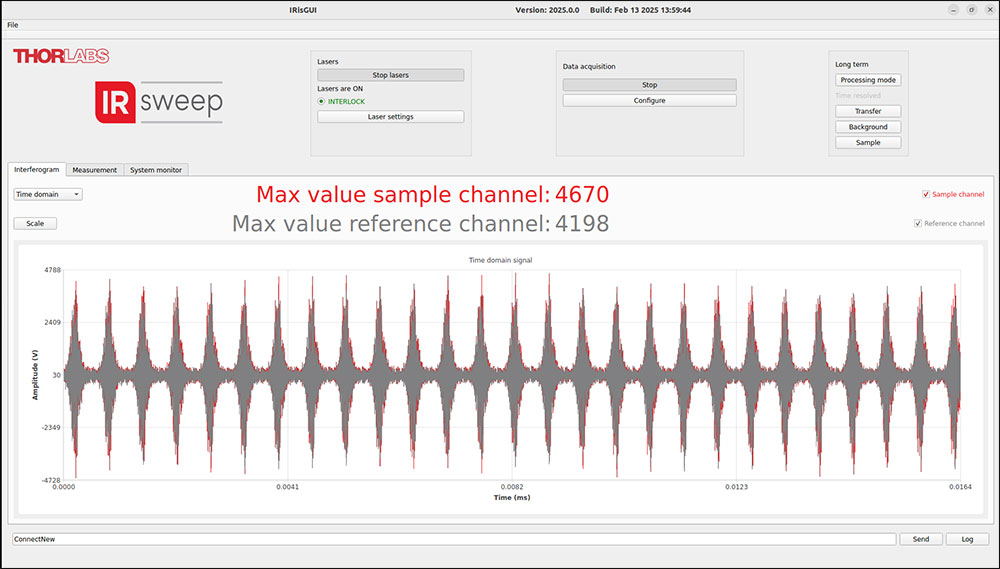Viewport: 1000px width, 569px height.
Task: Open the Time domain dropdown
Action: [48, 194]
